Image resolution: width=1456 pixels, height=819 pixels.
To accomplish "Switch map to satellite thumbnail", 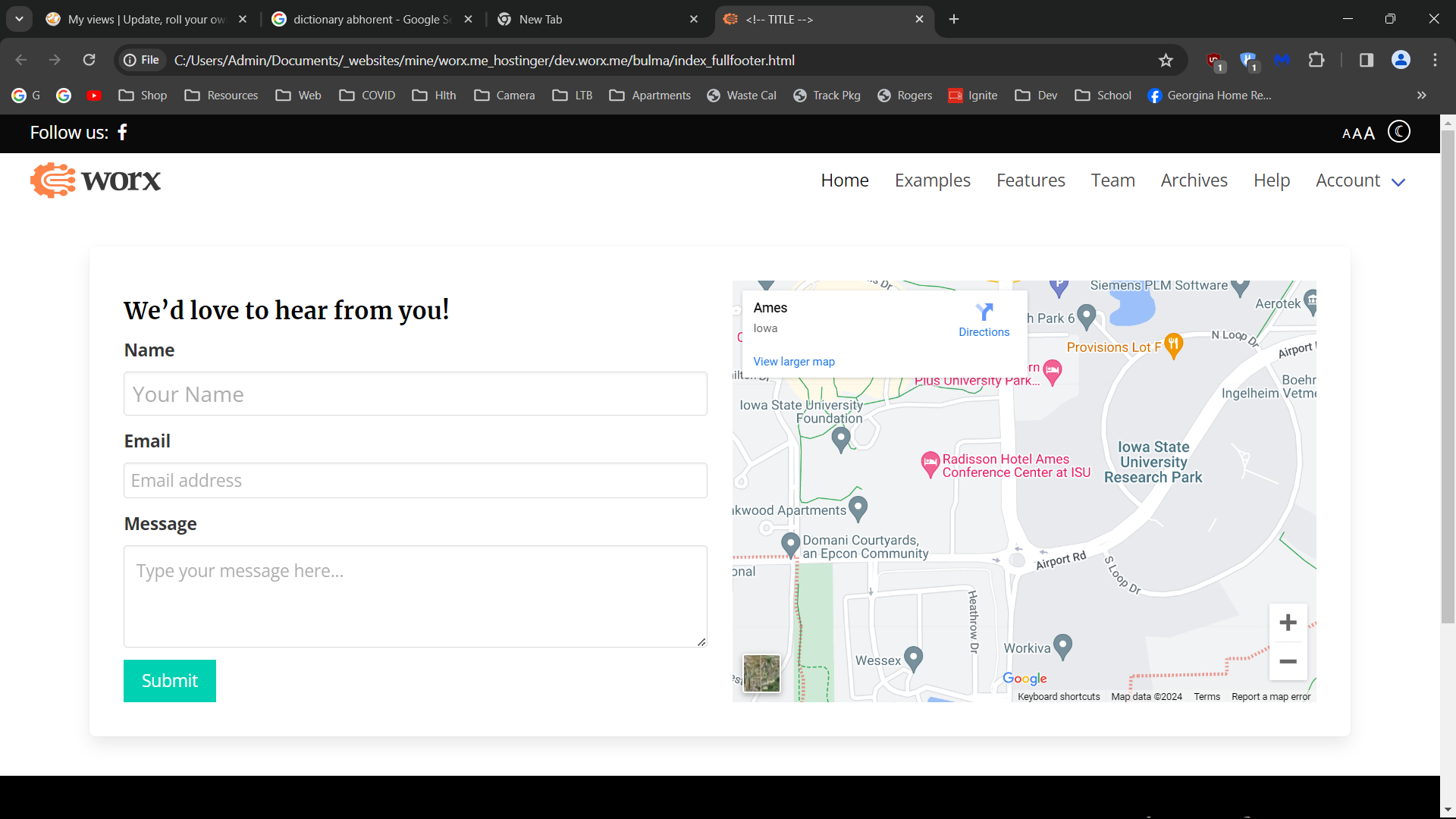I will point(761,673).
